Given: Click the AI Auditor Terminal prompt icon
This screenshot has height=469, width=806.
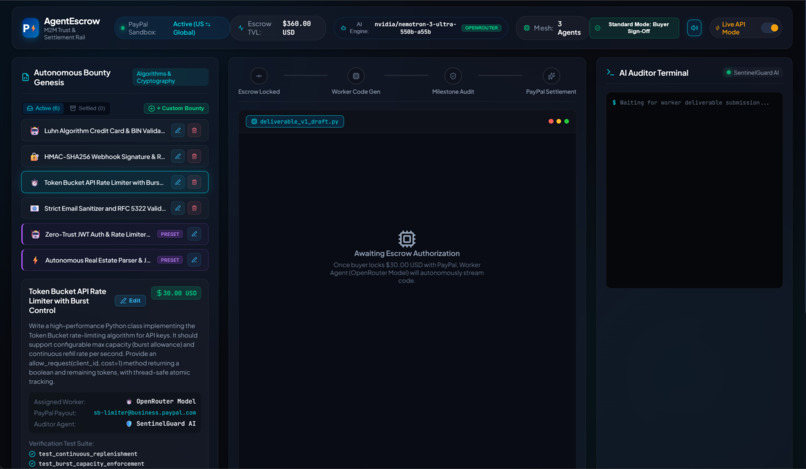Looking at the screenshot, I should click(x=610, y=73).
